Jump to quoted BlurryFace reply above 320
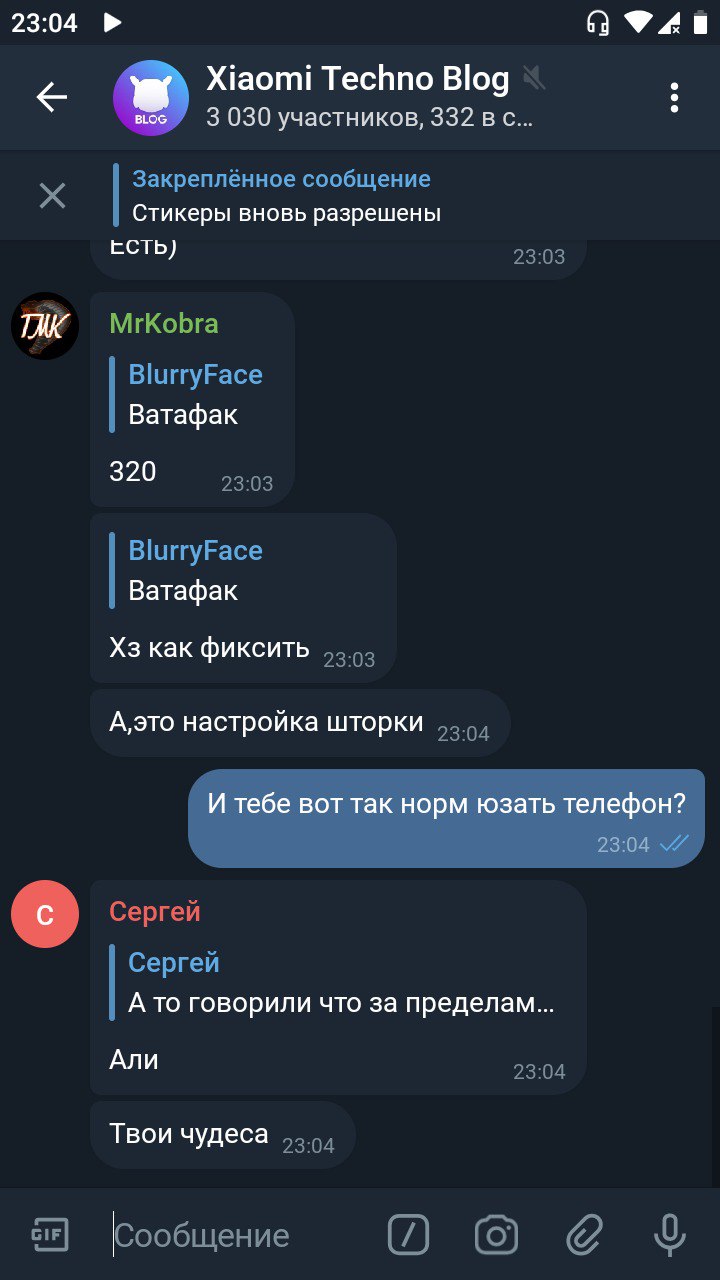This screenshot has width=720, height=1280. point(187,394)
